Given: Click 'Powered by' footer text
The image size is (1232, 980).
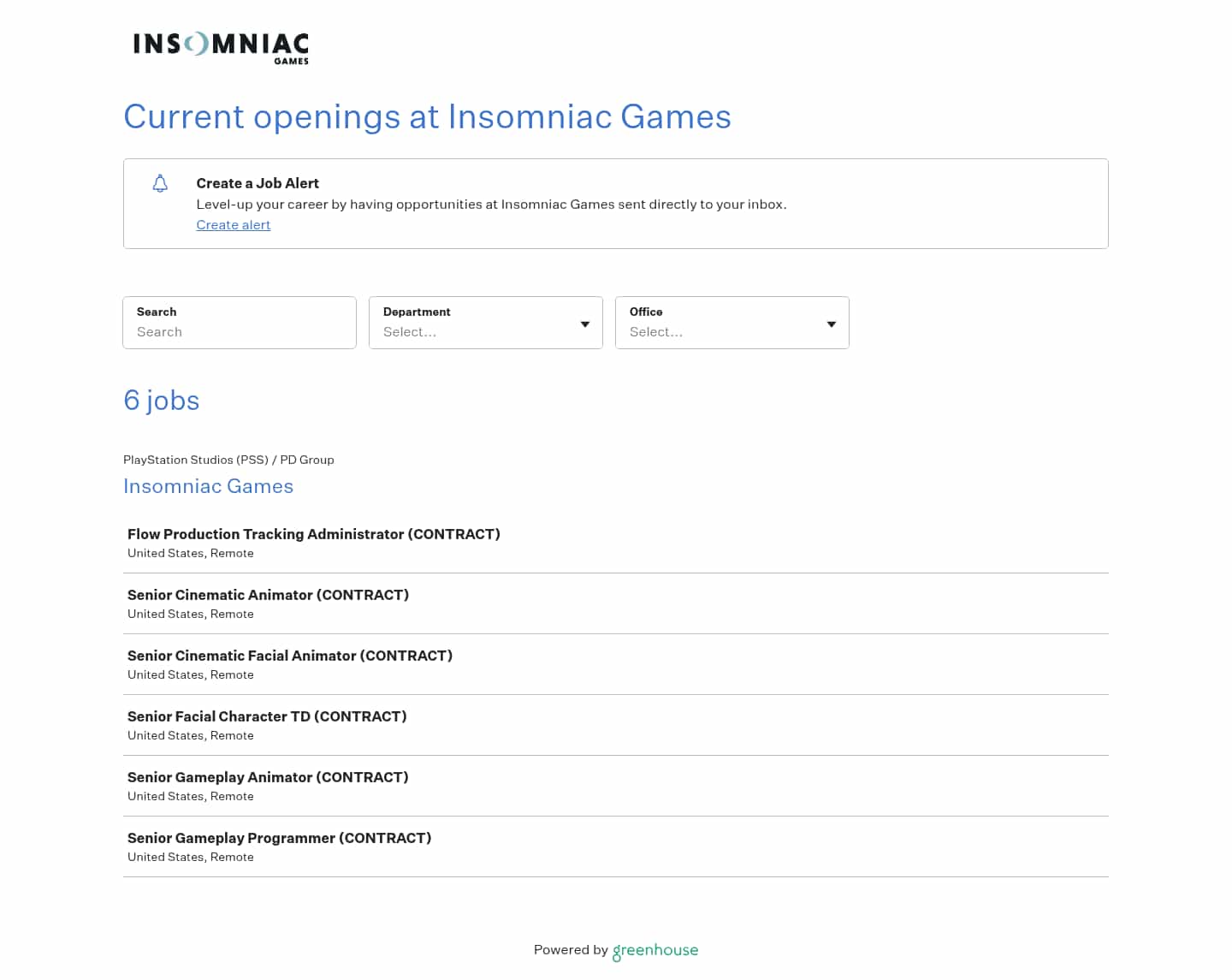Looking at the screenshot, I should point(571,950).
